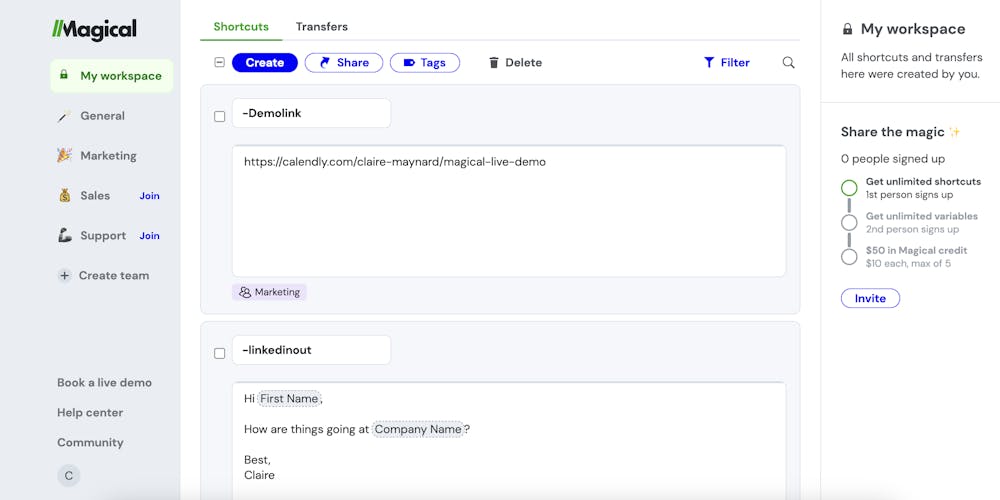Screen dimensions: 1000x500
Task: Click the lock icon beside My workspace sidebar
Action: (64, 75)
